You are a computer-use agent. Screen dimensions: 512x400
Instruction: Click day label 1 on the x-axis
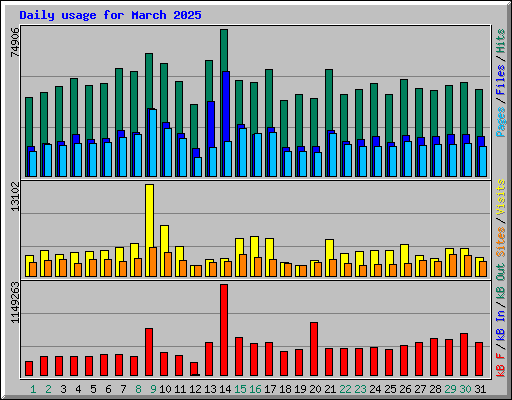(x=33, y=389)
